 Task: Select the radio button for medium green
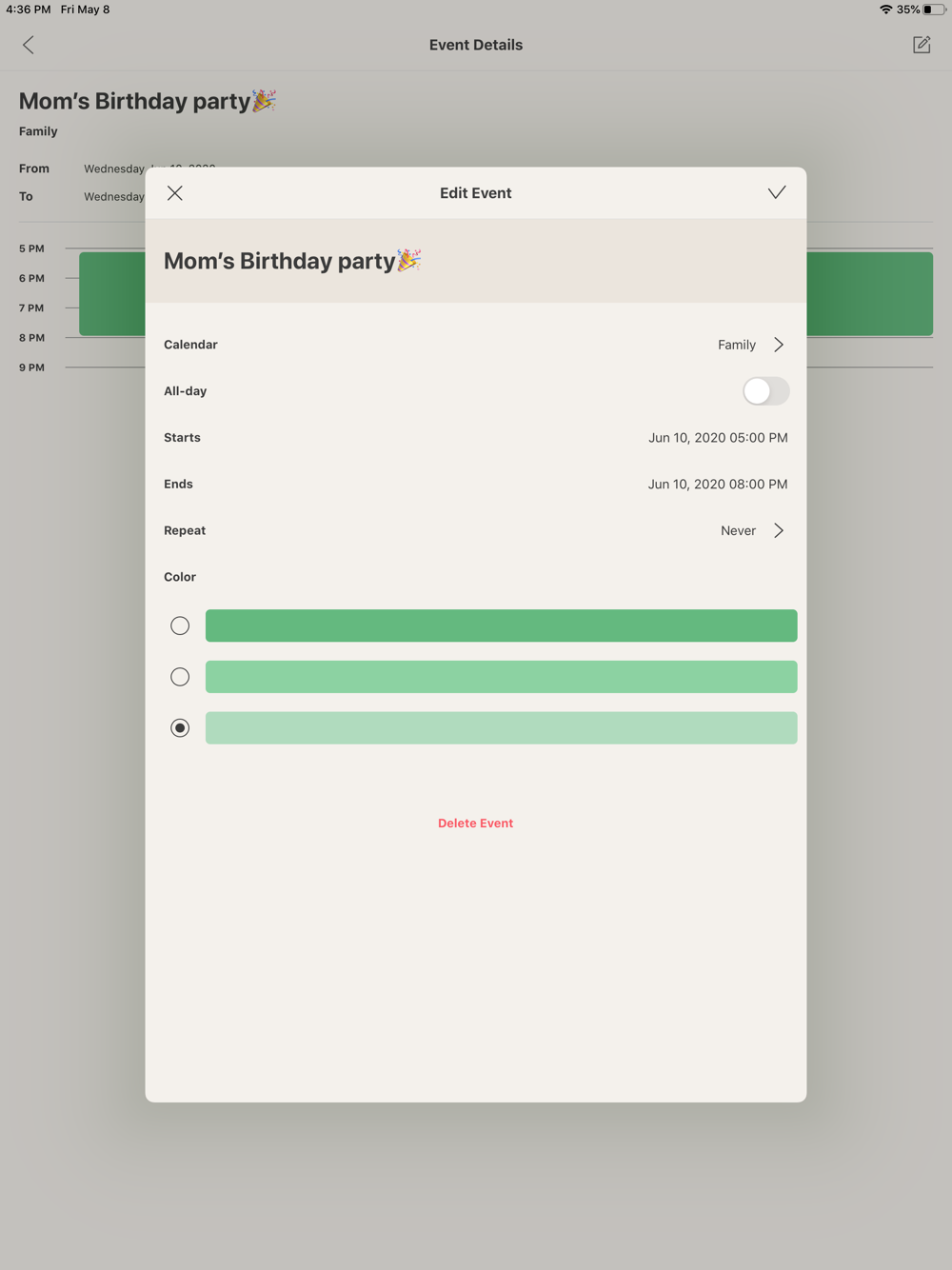180,677
